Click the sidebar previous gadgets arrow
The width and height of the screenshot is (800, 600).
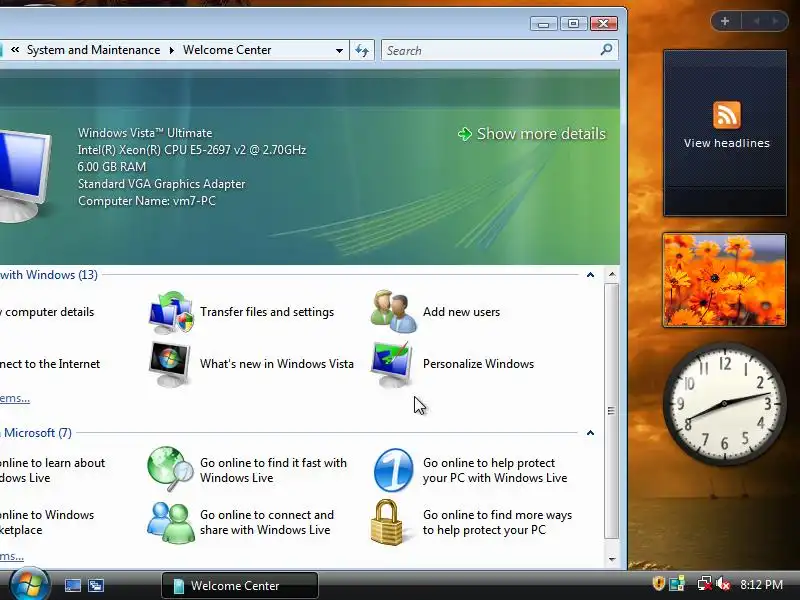point(757,21)
